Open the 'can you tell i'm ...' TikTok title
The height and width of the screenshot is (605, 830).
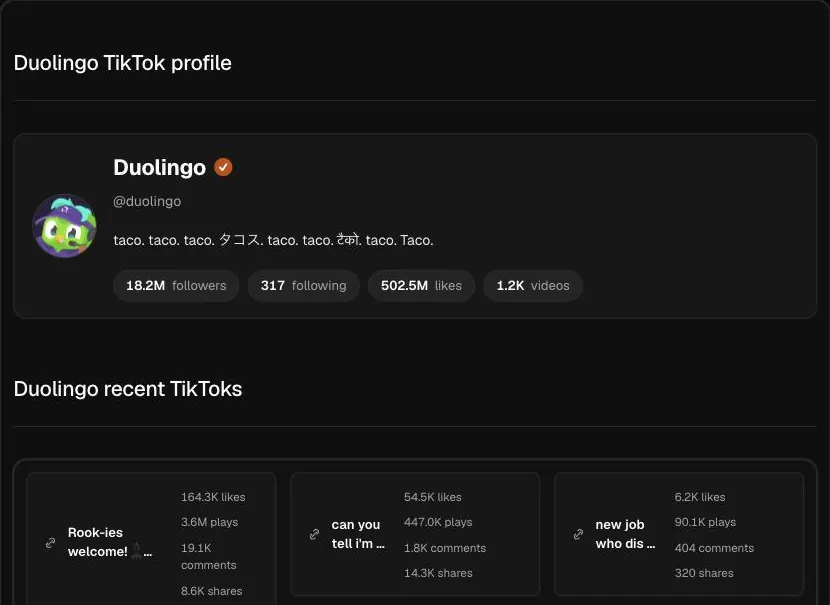358,534
